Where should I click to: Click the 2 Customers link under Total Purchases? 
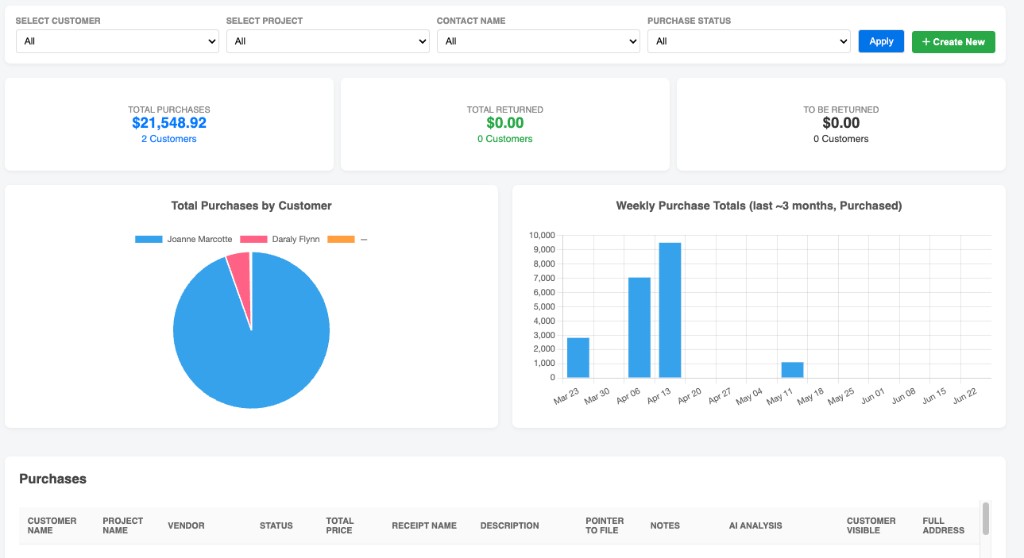click(x=168, y=139)
